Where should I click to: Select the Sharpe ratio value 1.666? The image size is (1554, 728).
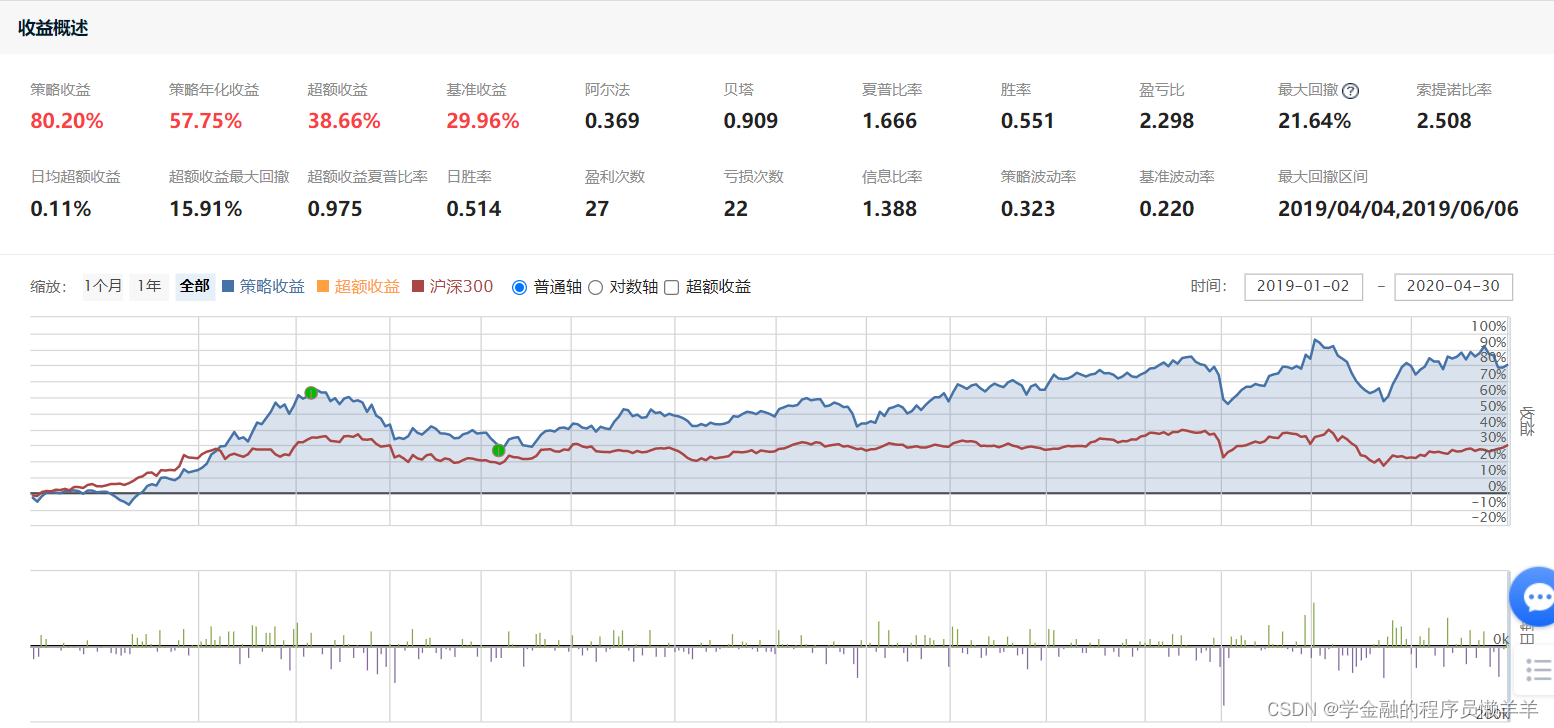tap(890, 122)
